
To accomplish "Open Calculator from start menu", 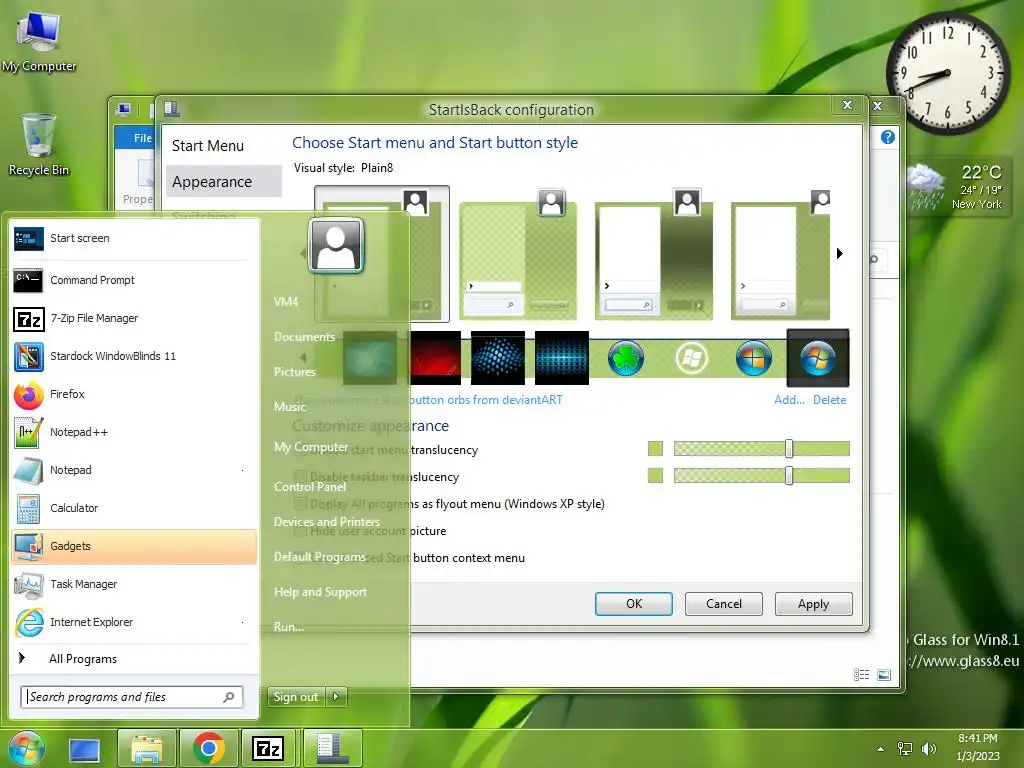I will [134, 508].
